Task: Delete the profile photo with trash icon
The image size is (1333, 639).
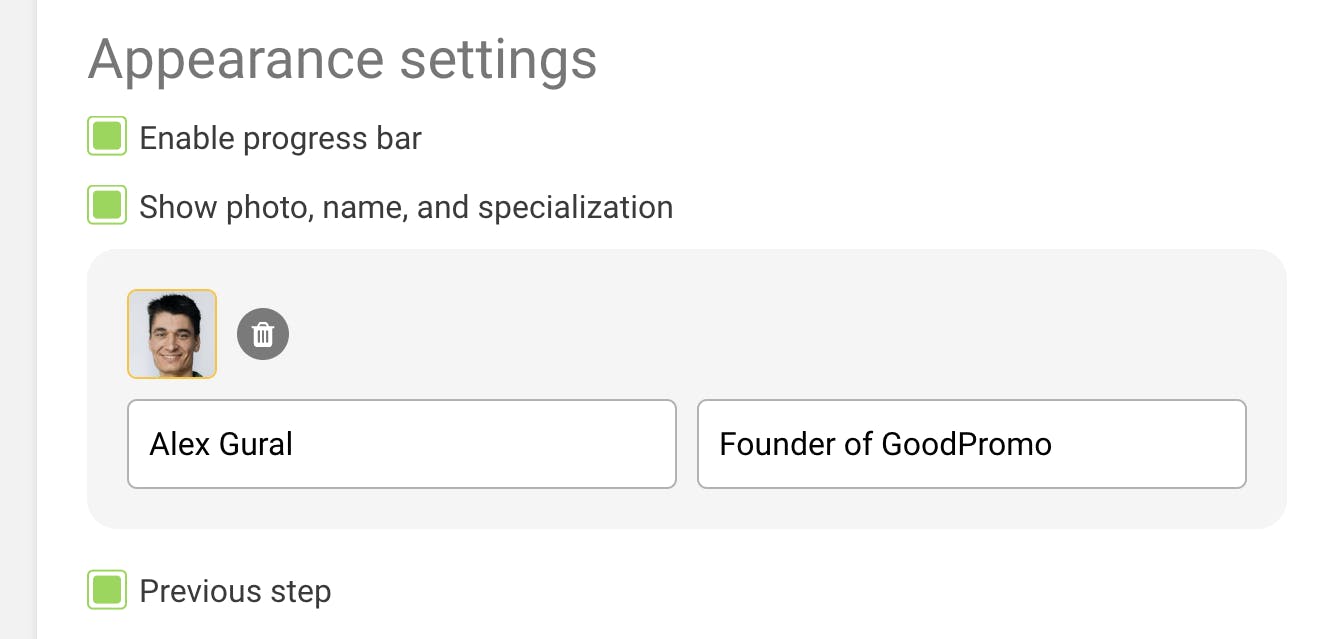Action: click(x=263, y=334)
